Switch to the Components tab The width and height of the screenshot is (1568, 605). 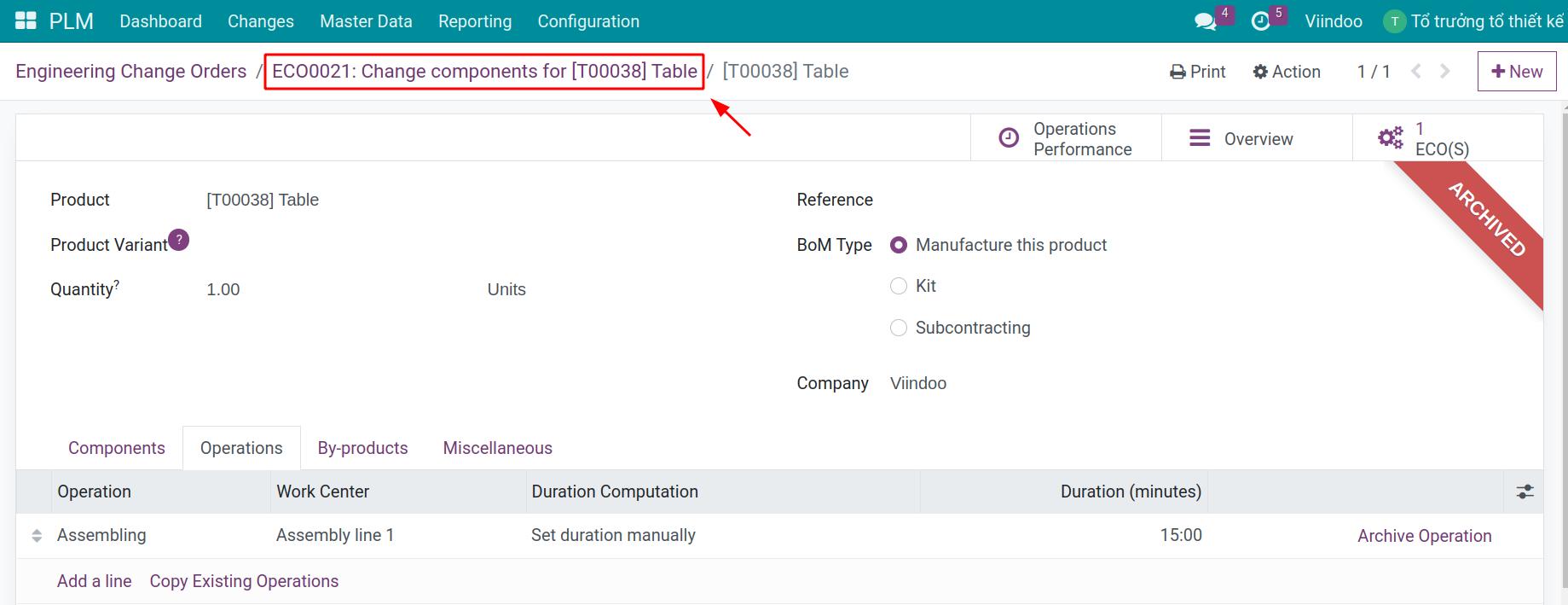[x=117, y=448]
